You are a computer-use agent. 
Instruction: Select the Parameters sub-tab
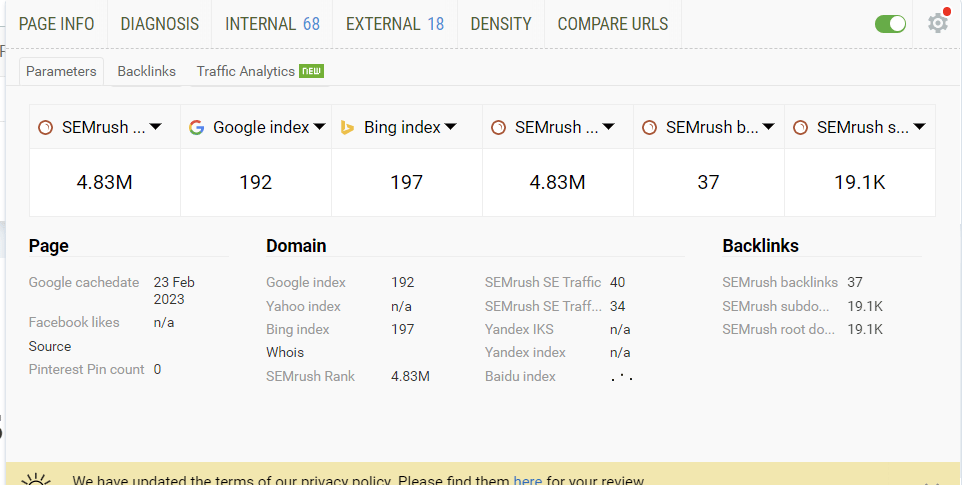[61, 71]
